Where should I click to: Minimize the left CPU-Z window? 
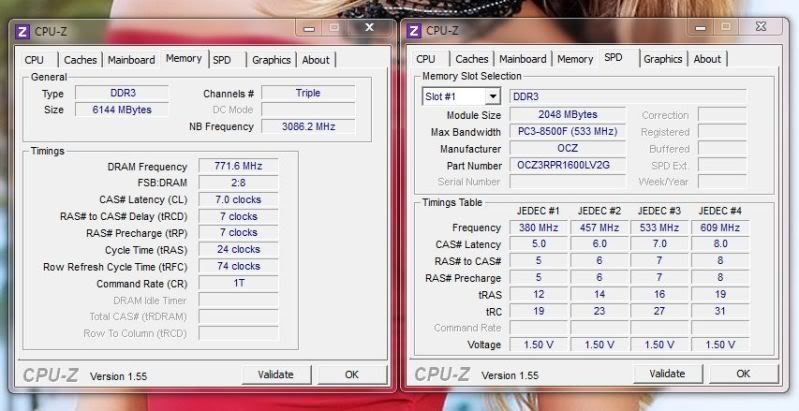coord(309,29)
